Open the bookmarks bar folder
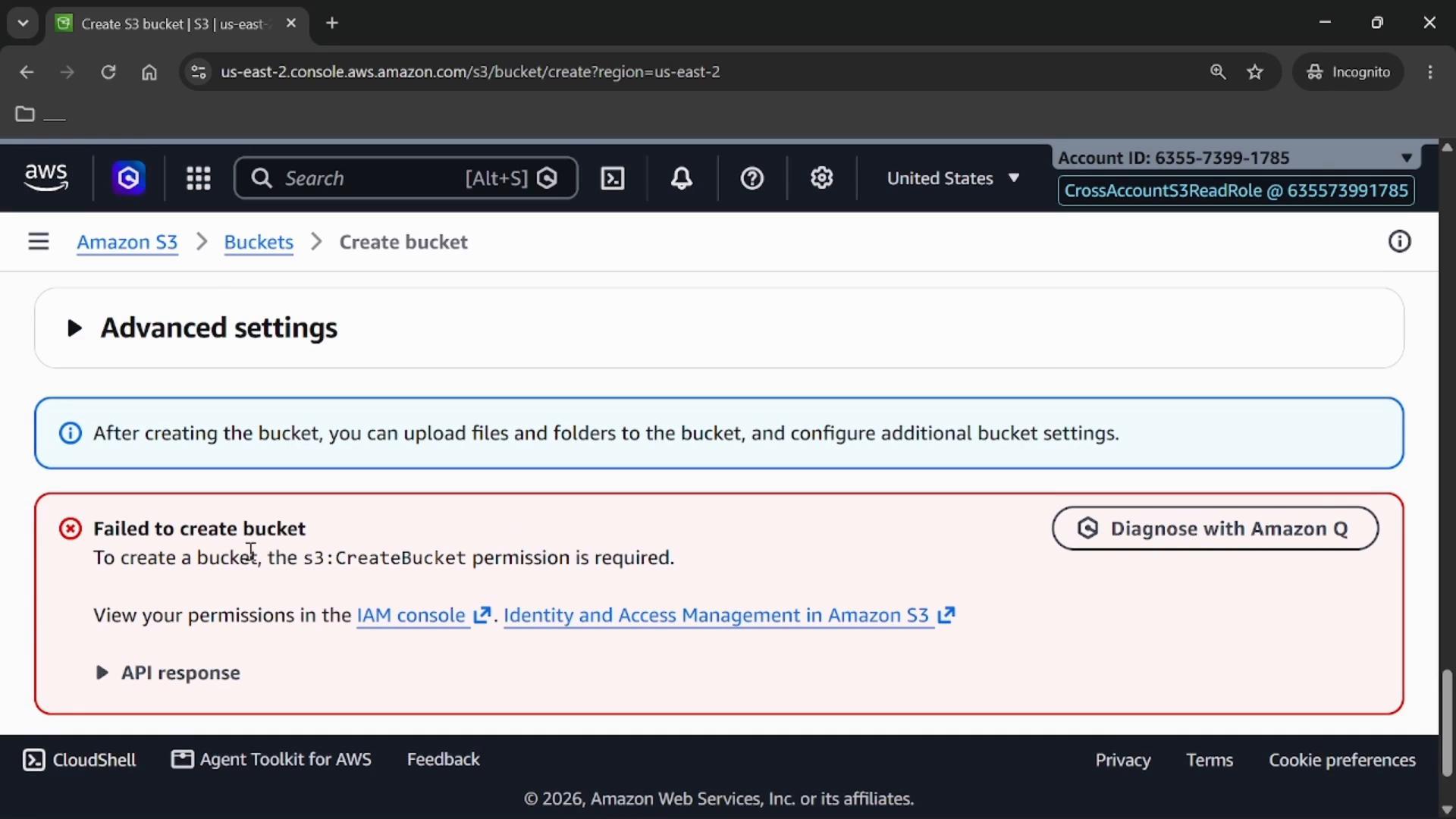 pyautogui.click(x=39, y=115)
